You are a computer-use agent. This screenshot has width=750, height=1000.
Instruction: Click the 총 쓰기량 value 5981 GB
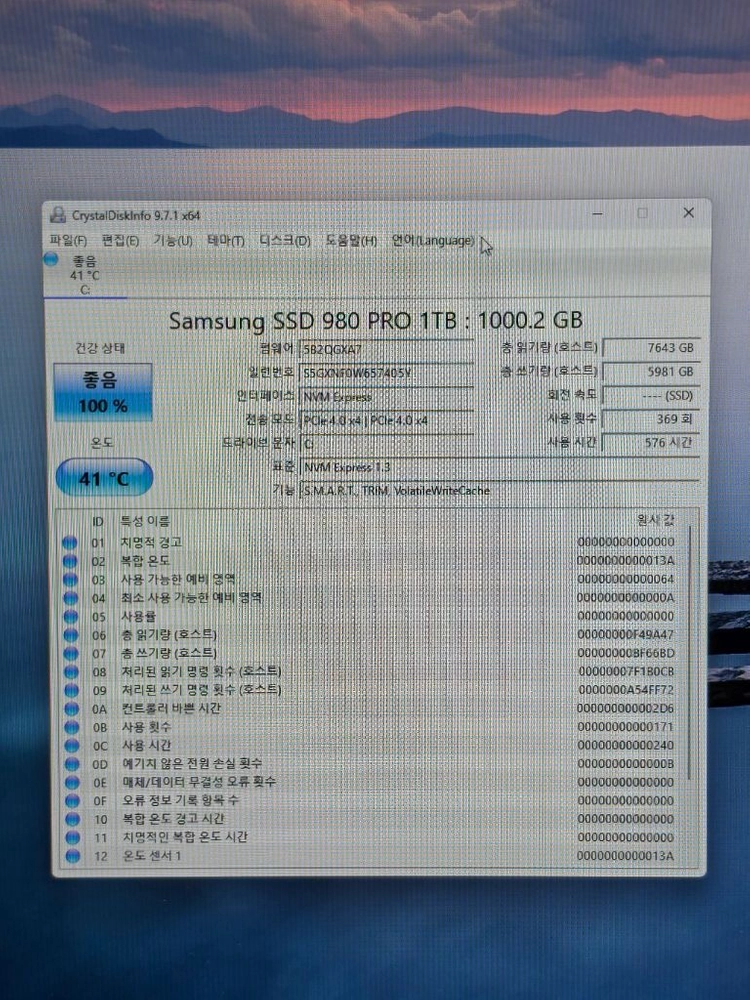tap(651, 372)
